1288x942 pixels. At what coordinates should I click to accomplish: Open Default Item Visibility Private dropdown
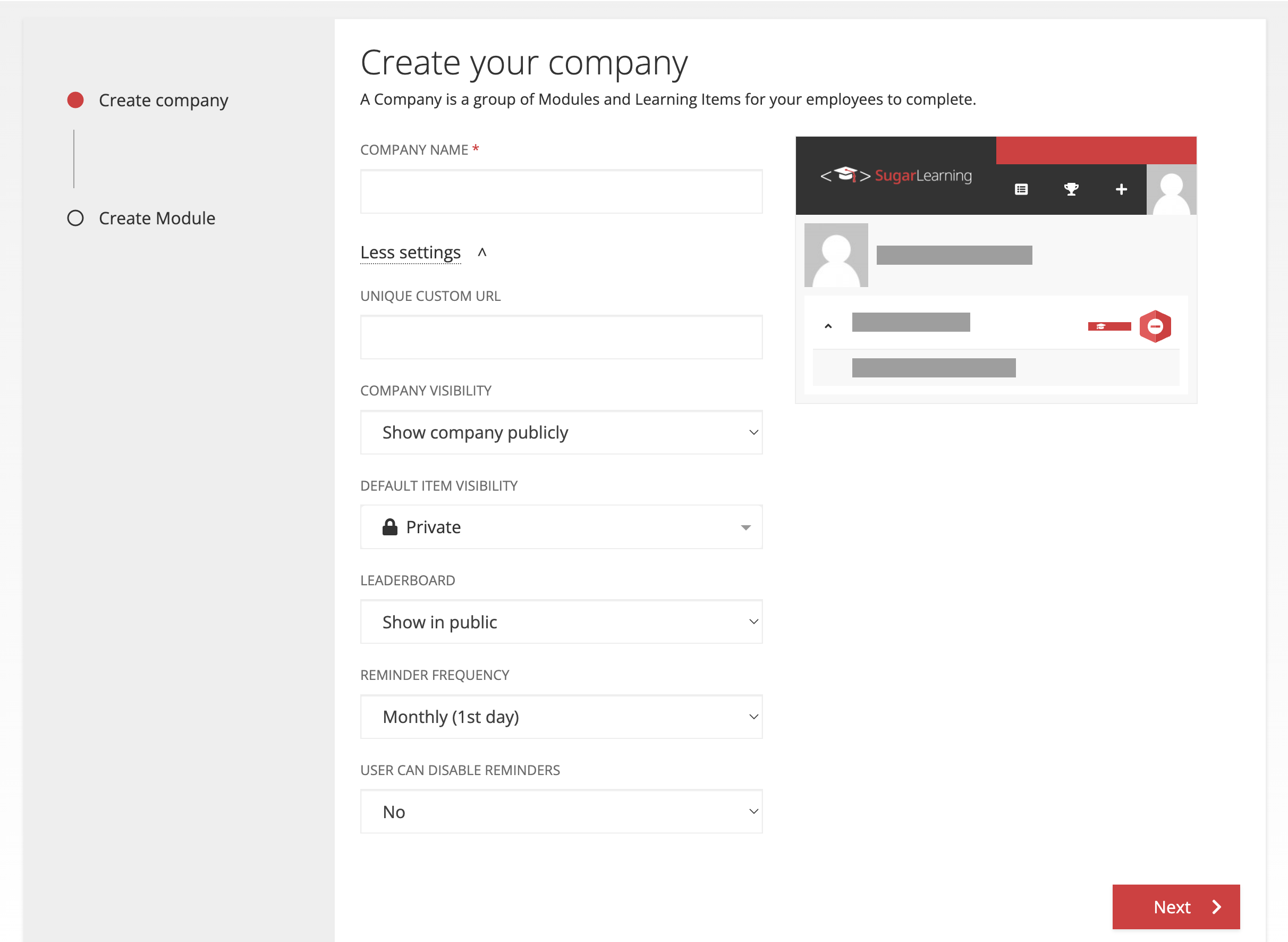coord(561,527)
